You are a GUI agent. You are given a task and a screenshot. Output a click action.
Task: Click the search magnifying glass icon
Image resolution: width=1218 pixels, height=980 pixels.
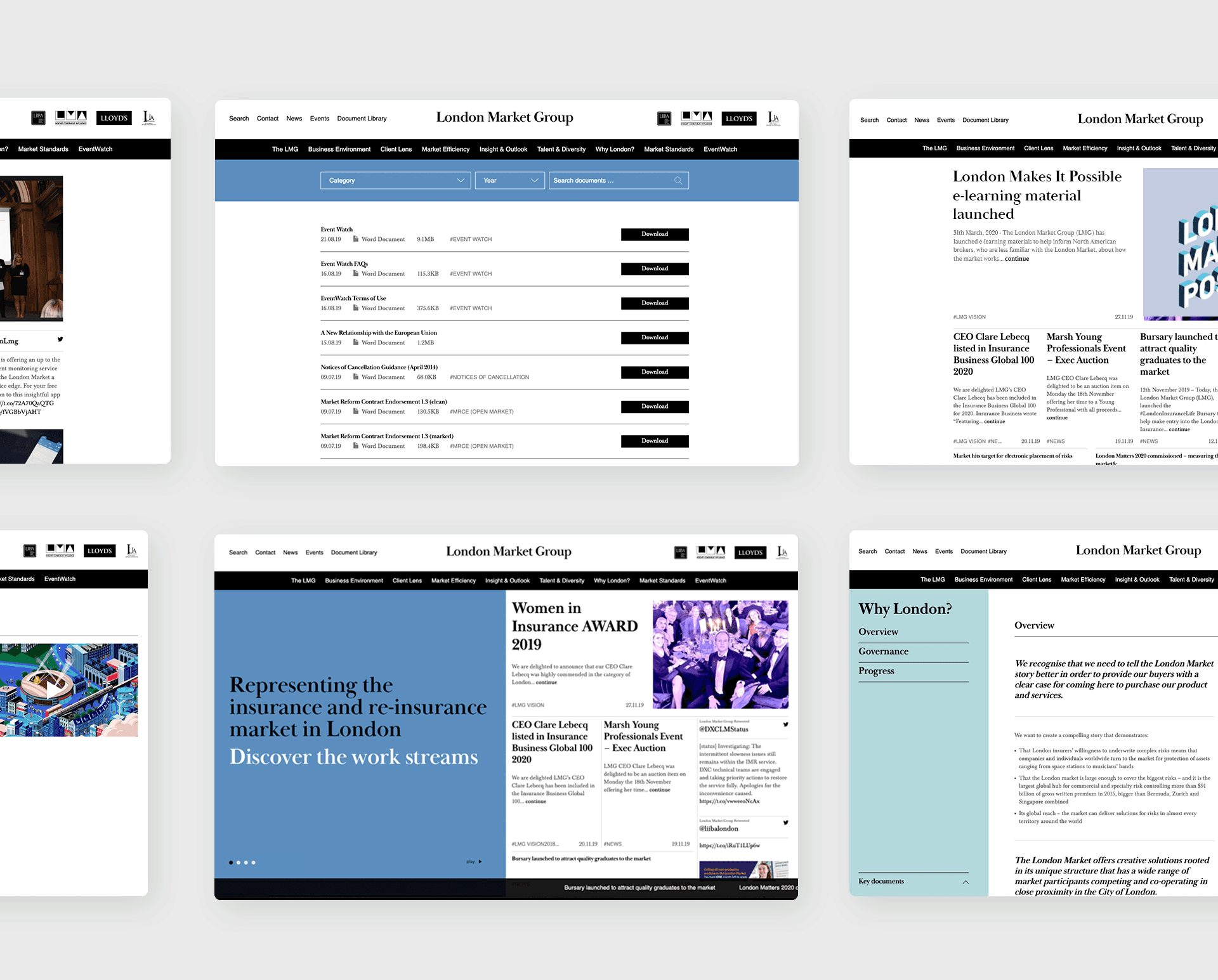click(679, 181)
